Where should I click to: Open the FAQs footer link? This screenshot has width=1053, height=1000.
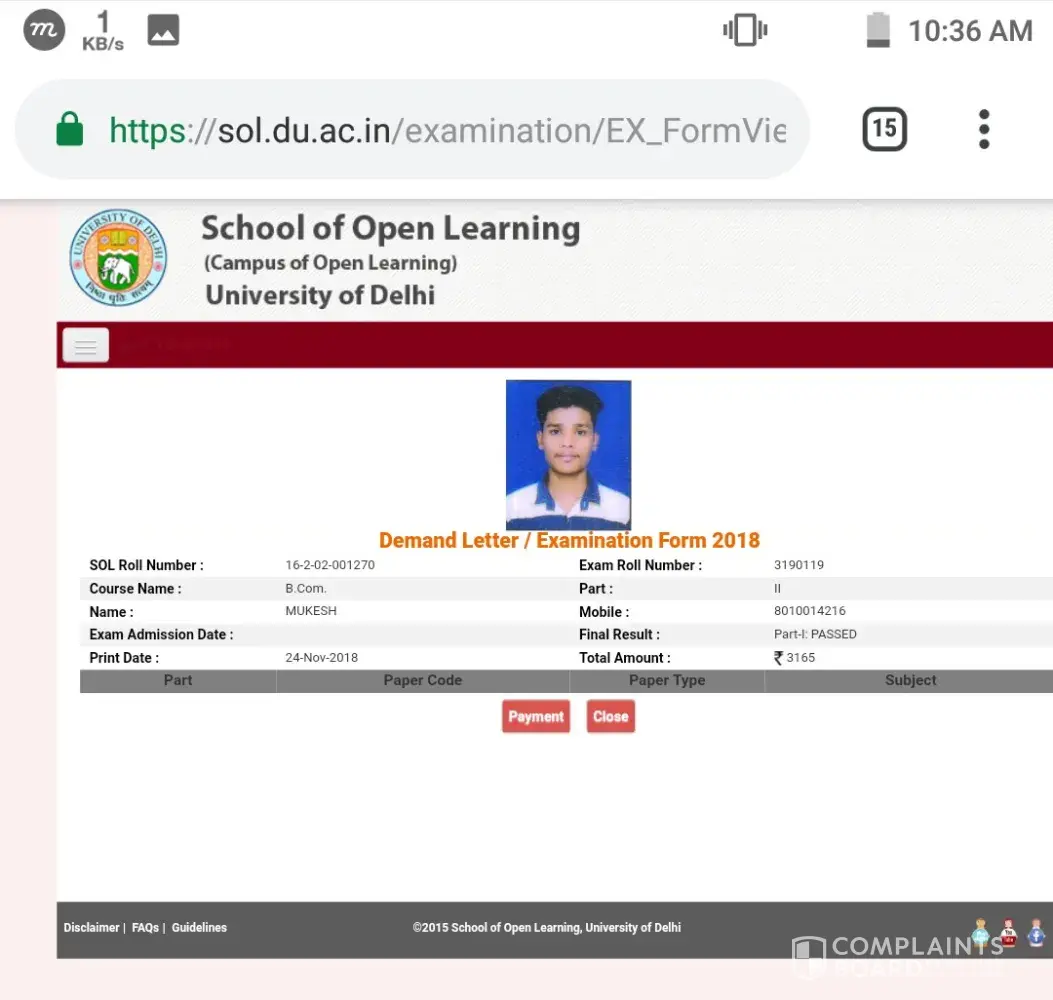click(145, 927)
